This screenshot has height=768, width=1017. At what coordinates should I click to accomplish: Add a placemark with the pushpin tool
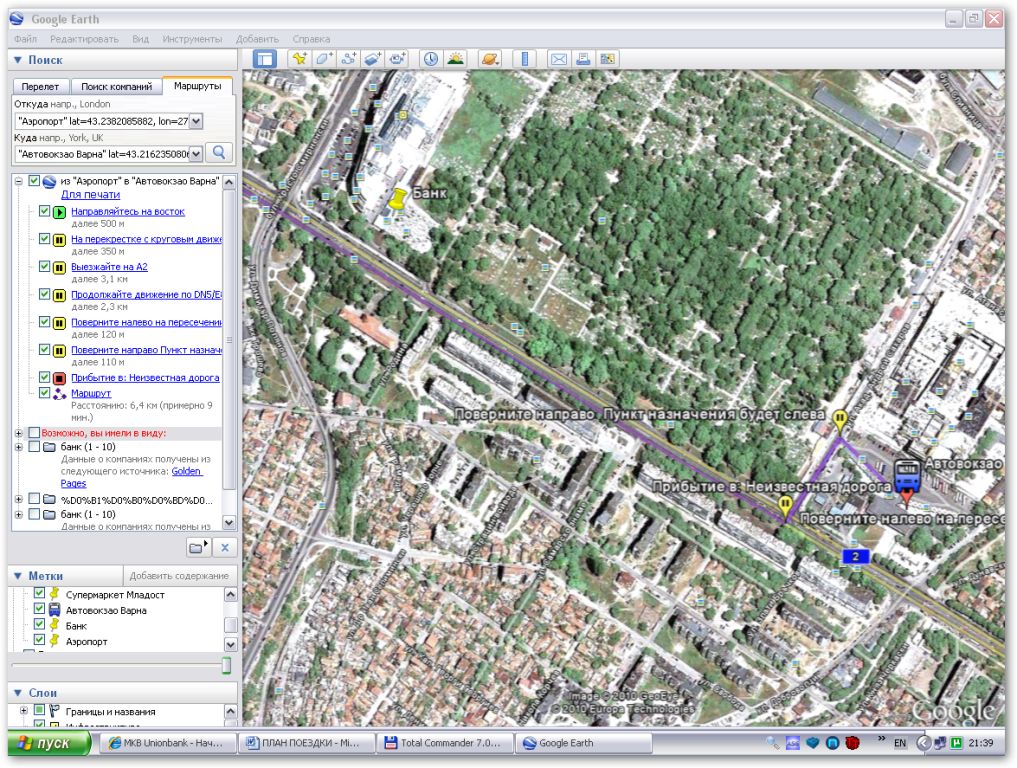point(299,59)
